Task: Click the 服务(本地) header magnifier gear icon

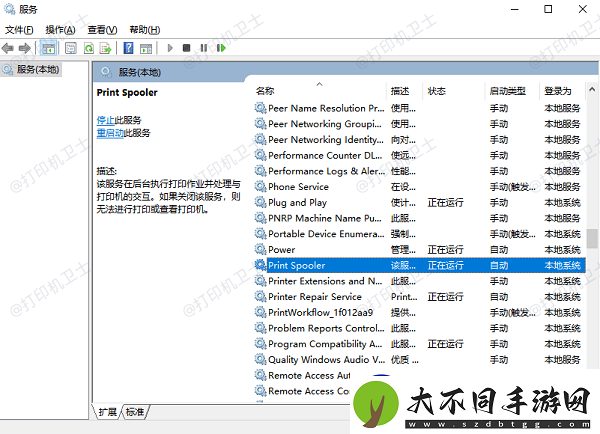Action: pos(106,72)
